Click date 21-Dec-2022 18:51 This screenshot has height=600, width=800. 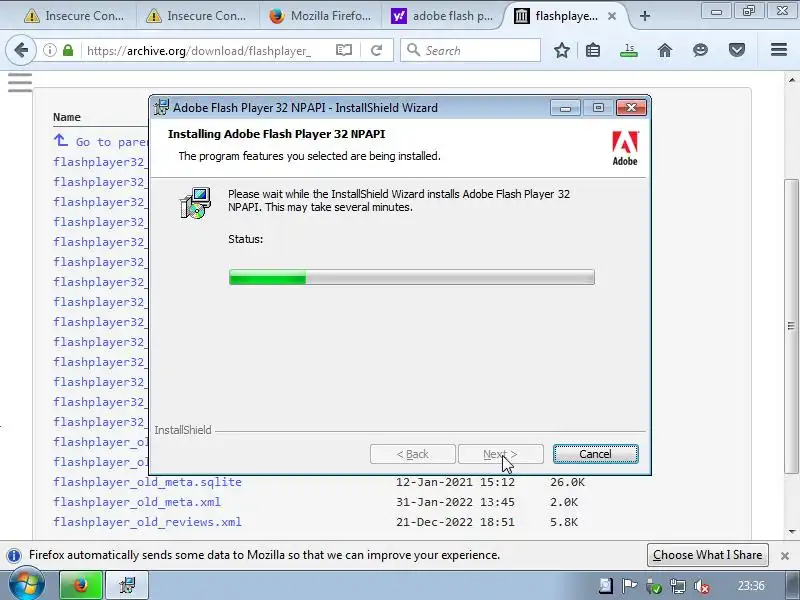pyautogui.click(x=455, y=522)
